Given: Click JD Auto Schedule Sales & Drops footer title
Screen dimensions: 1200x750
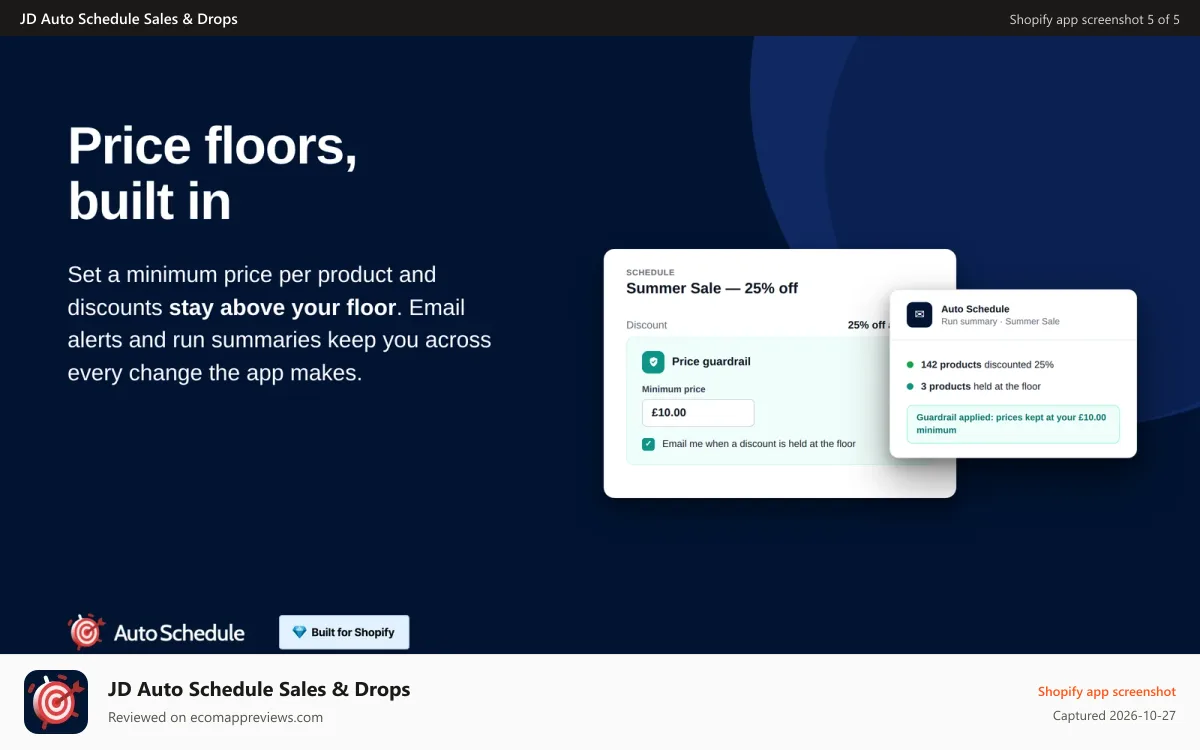Looking at the screenshot, I should click(259, 689).
